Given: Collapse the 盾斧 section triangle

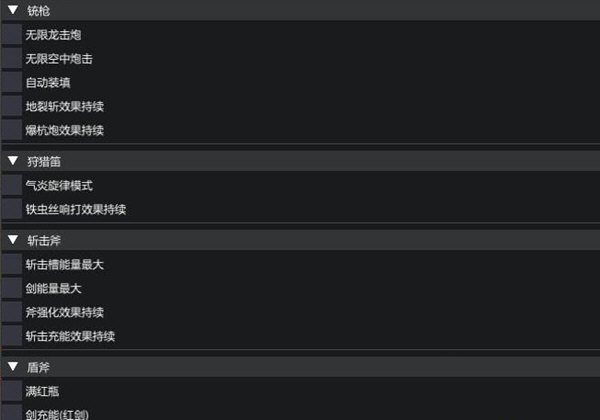Looking at the screenshot, I should [x=13, y=367].
